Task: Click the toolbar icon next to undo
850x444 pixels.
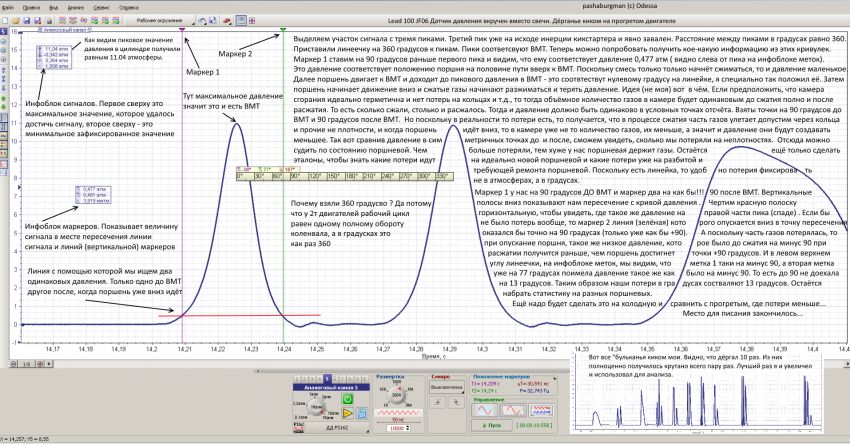Action: point(212,21)
